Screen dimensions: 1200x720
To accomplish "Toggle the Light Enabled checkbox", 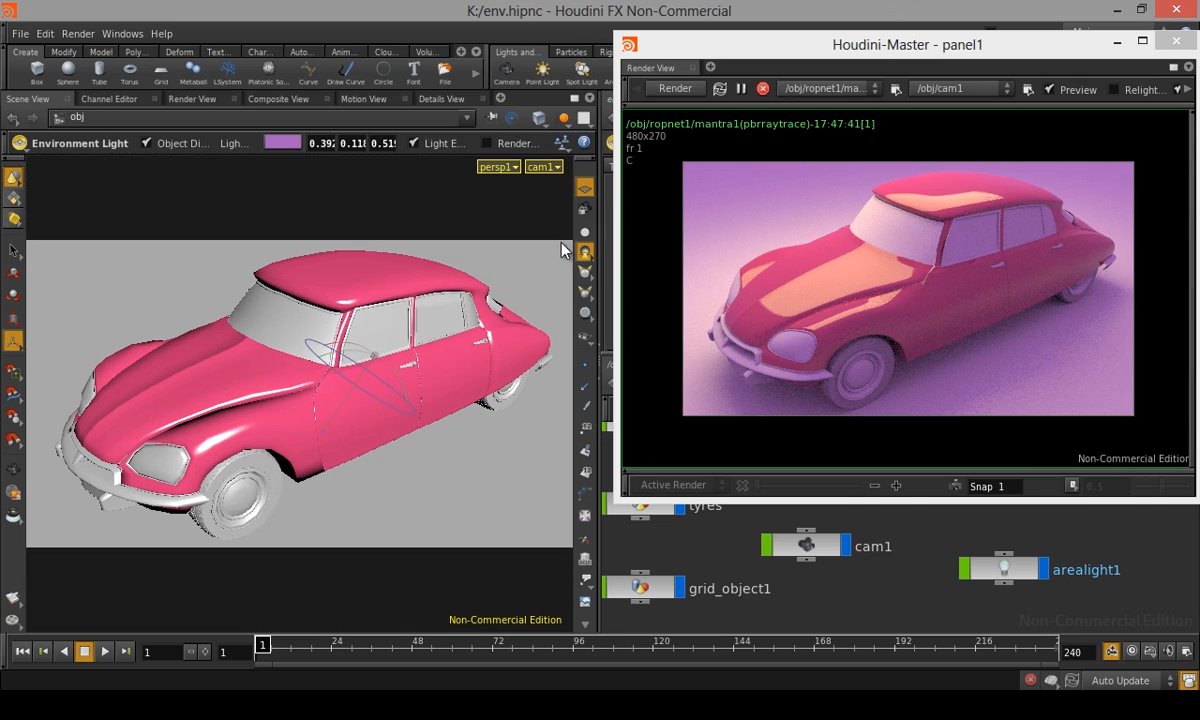I will [x=414, y=143].
